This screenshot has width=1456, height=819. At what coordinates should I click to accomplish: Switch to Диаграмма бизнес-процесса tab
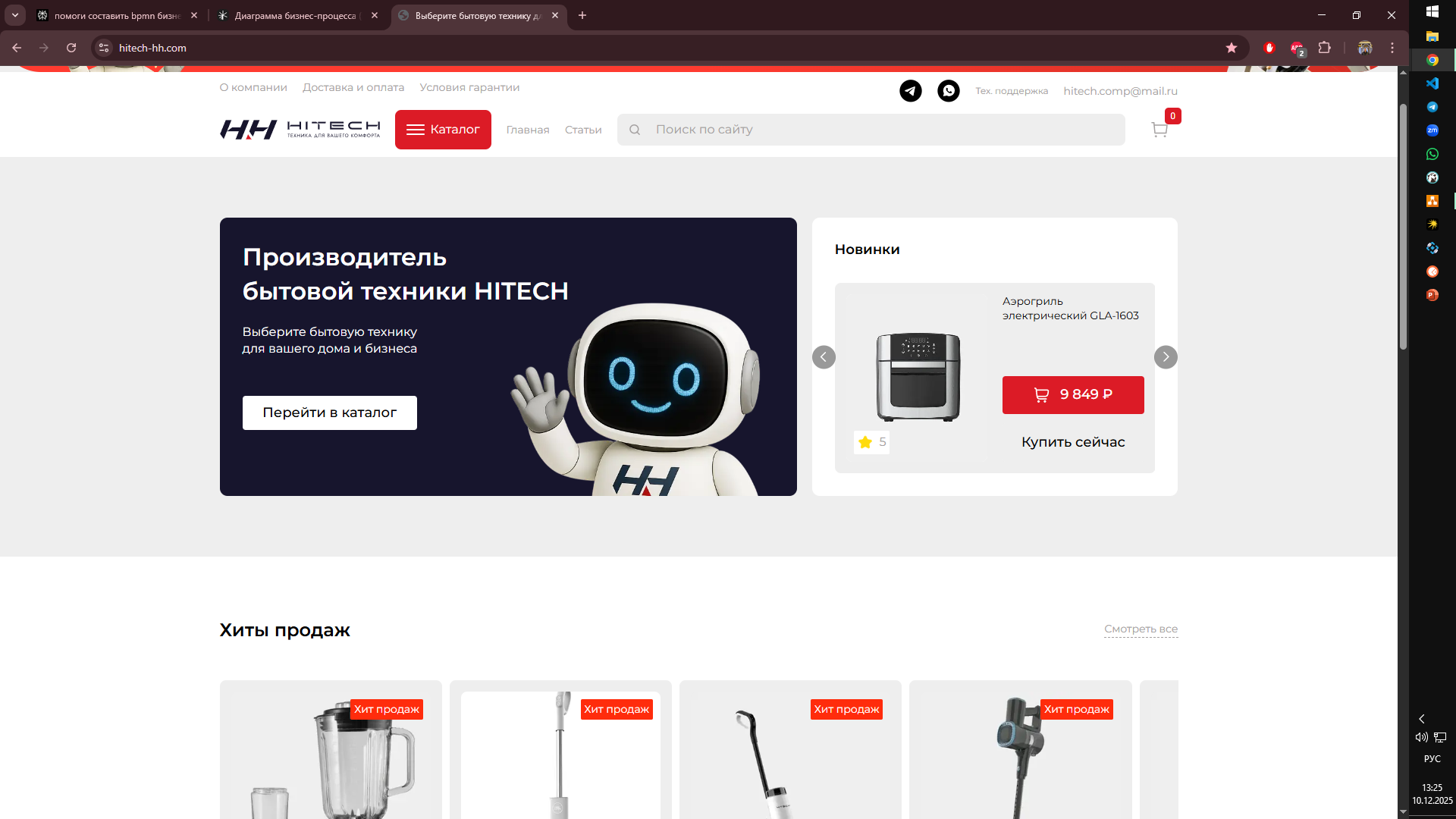[296, 15]
